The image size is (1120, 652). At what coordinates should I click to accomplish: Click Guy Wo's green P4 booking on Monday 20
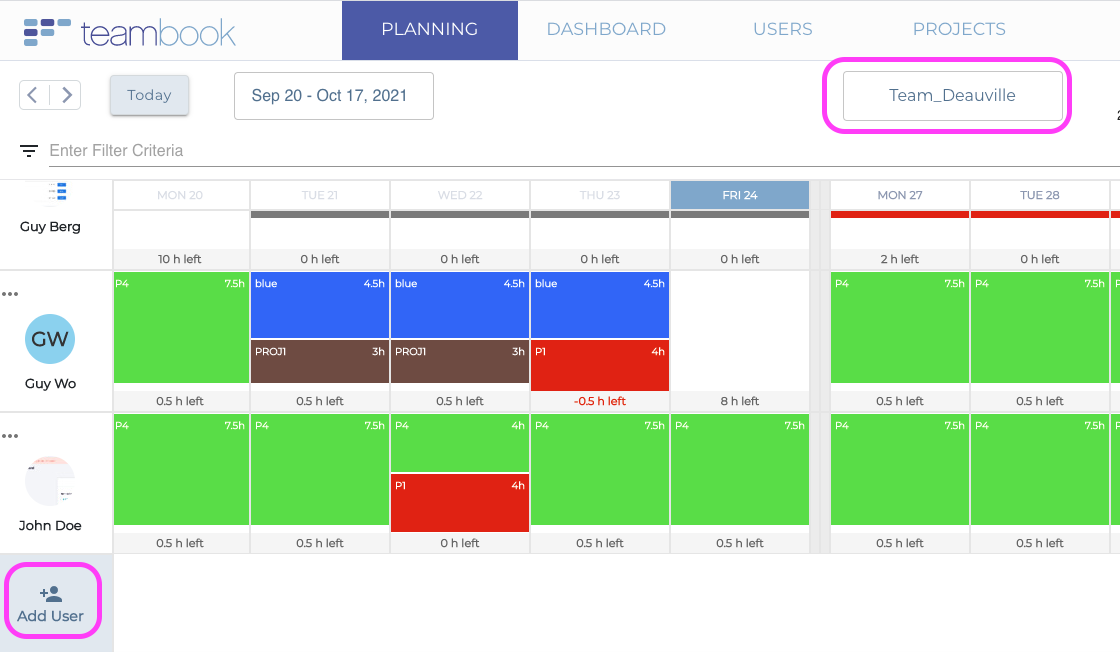tap(181, 327)
